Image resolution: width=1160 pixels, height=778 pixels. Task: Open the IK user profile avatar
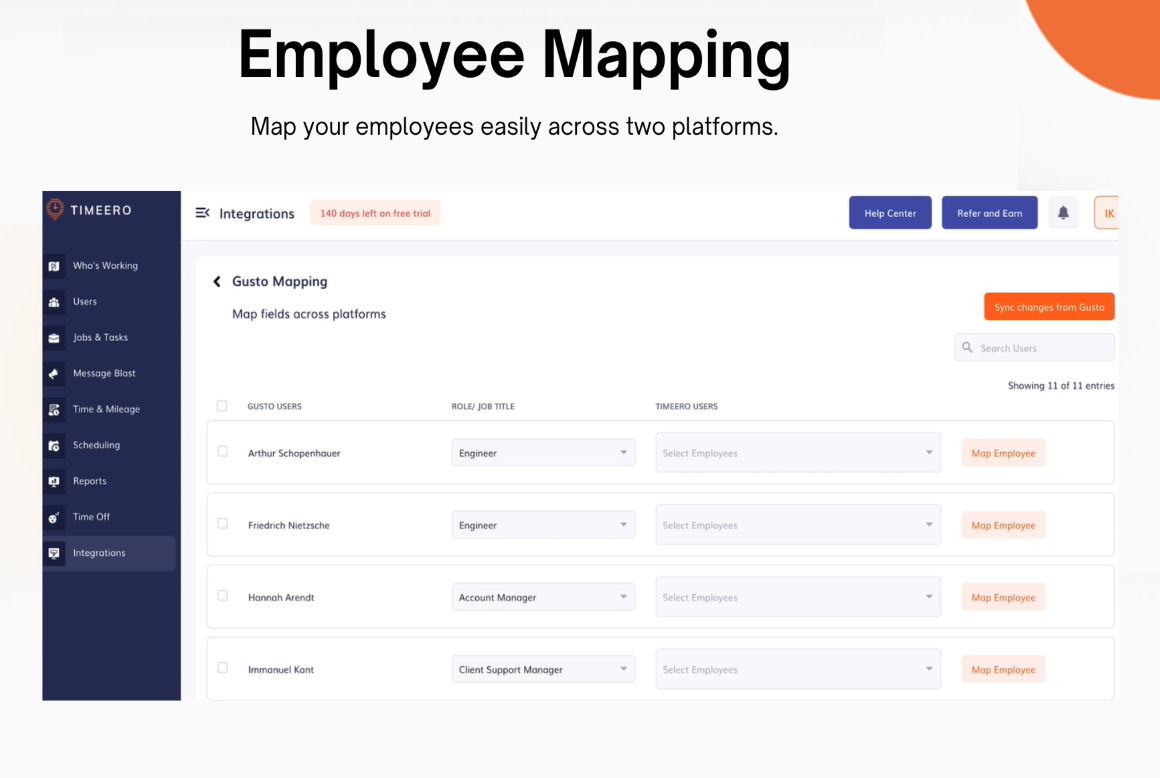coord(1107,213)
